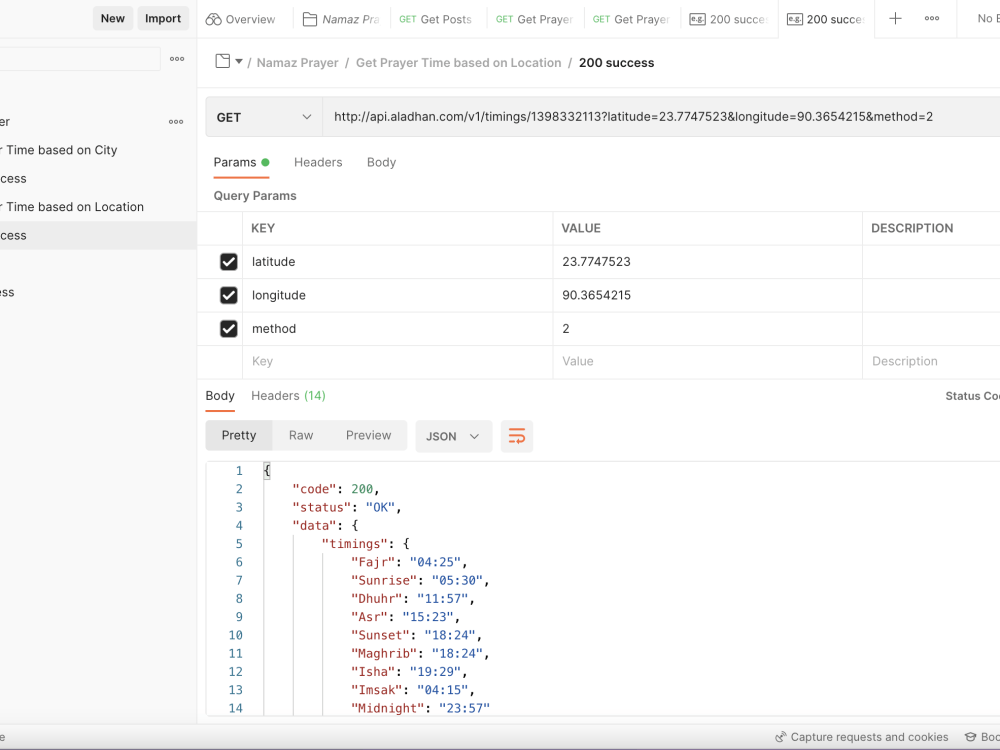Switch to request Headers tab
Screen dimensions: 1000x750
tap(318, 163)
